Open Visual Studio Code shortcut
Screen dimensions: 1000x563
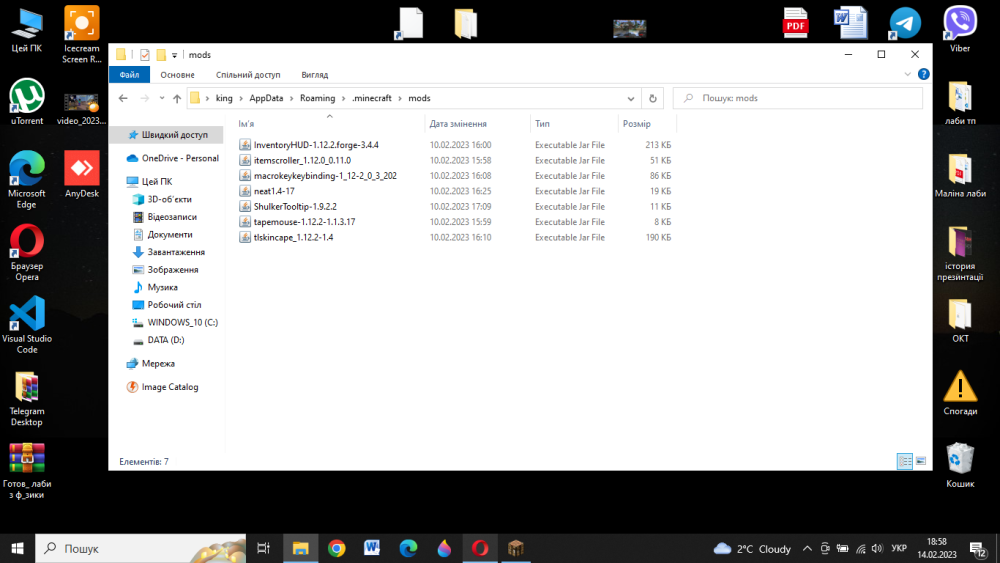point(27,325)
